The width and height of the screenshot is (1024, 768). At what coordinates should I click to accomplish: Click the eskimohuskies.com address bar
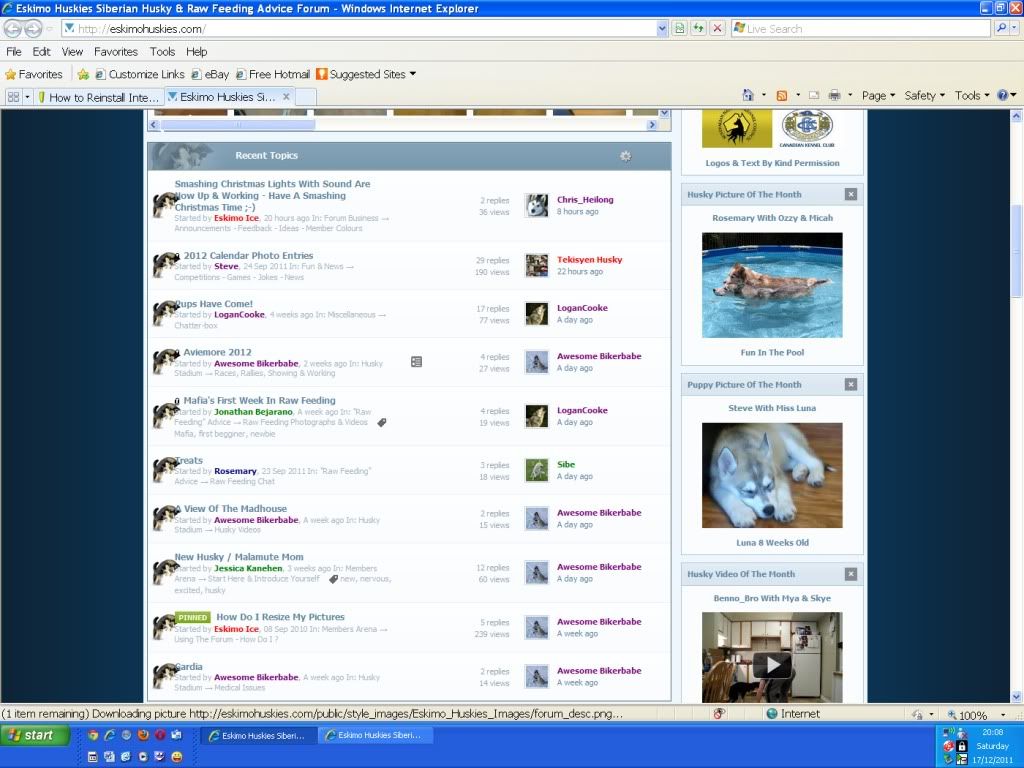(359, 29)
